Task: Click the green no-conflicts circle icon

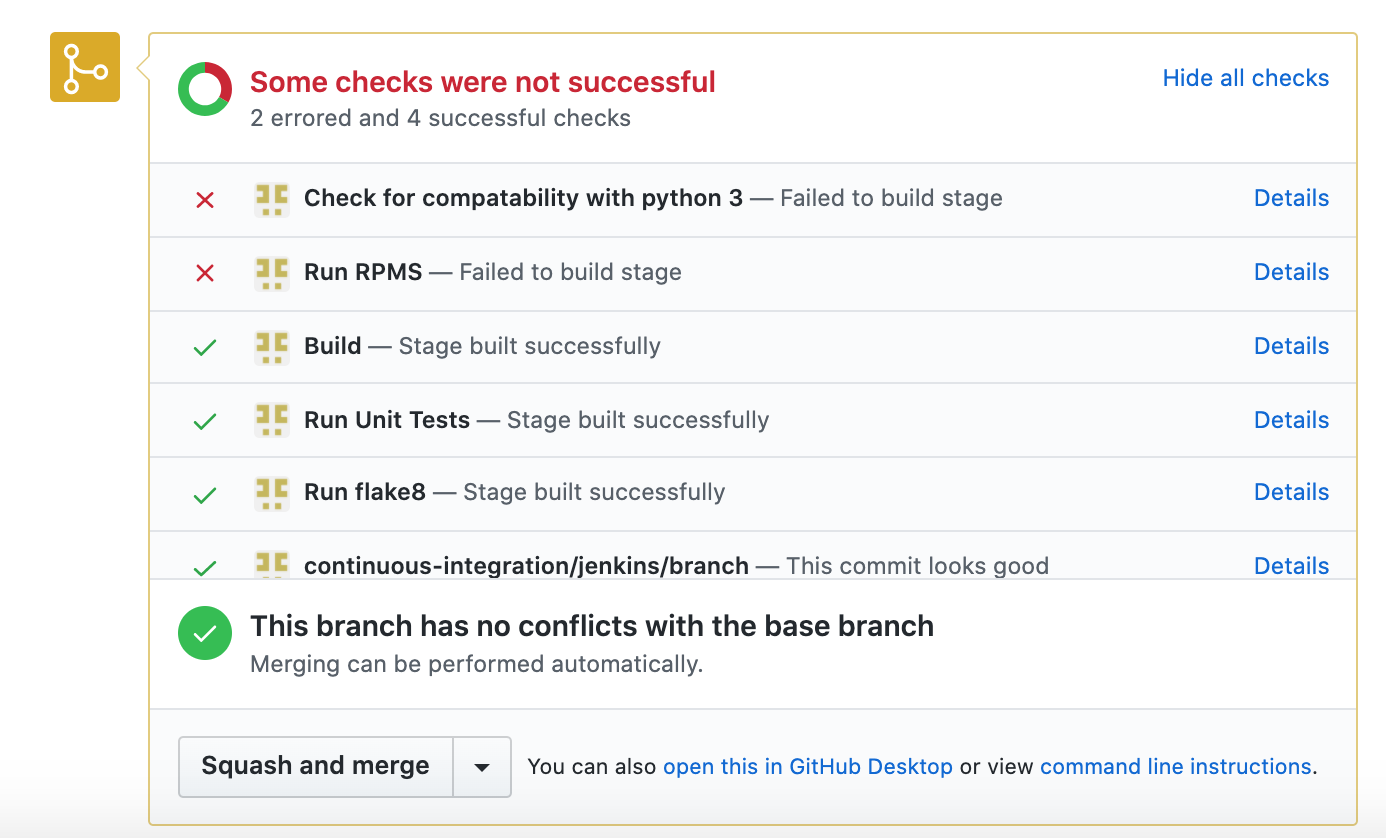Action: [x=204, y=634]
